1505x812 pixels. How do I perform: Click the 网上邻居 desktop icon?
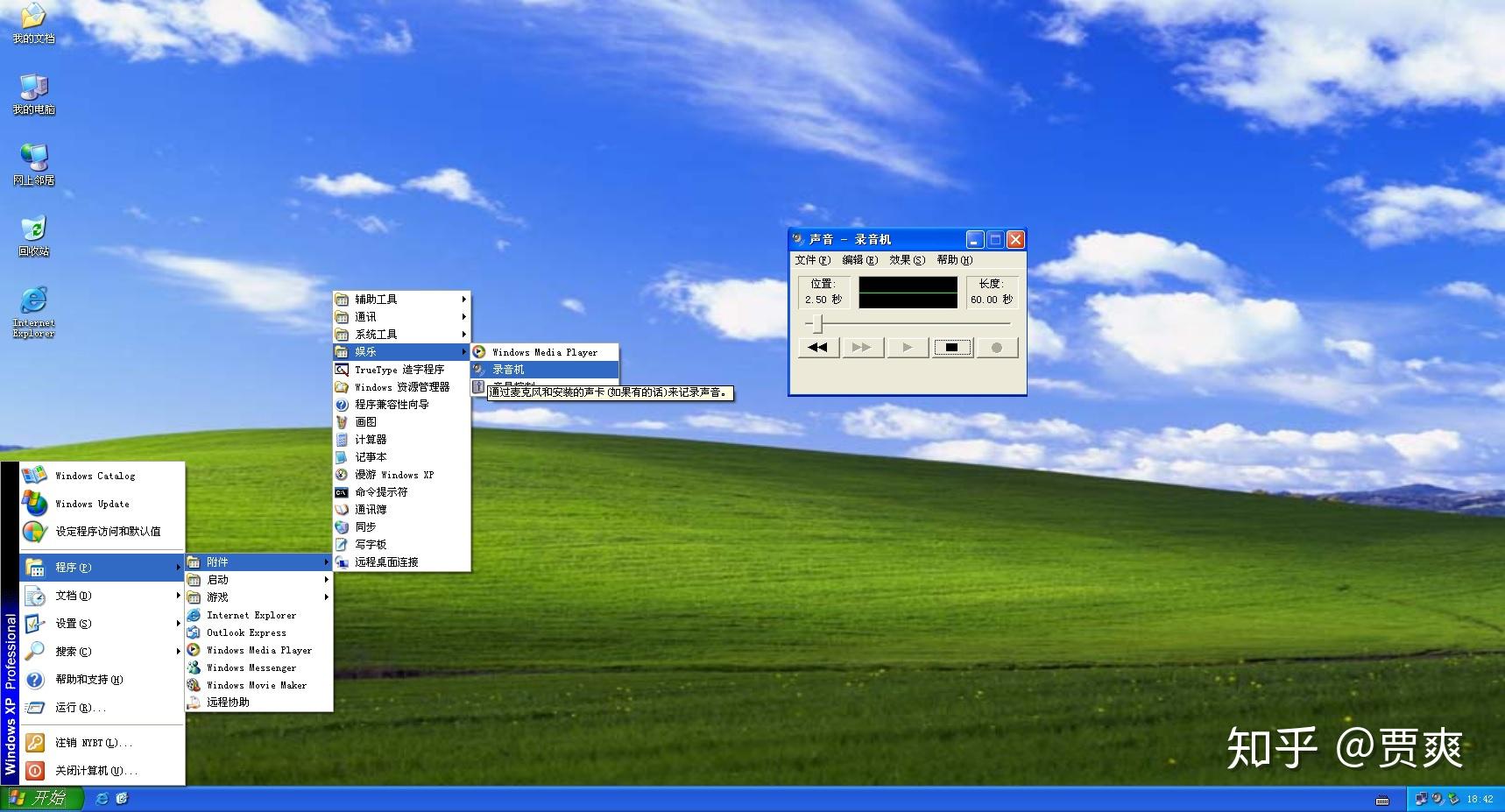click(33, 166)
